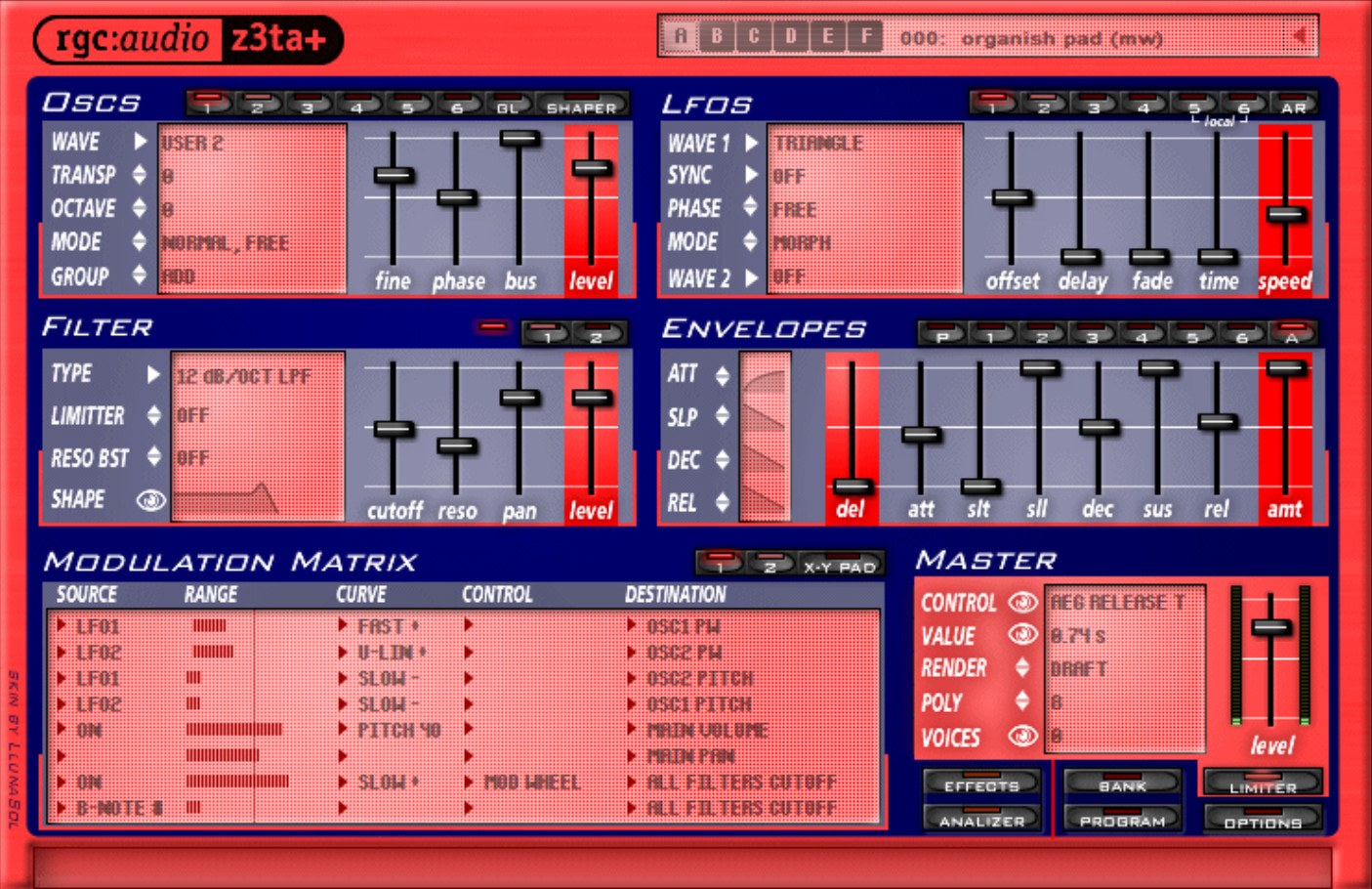Click the VOICES eye icon in Master
Viewport: 1372px width, 889px height.
click(1022, 737)
